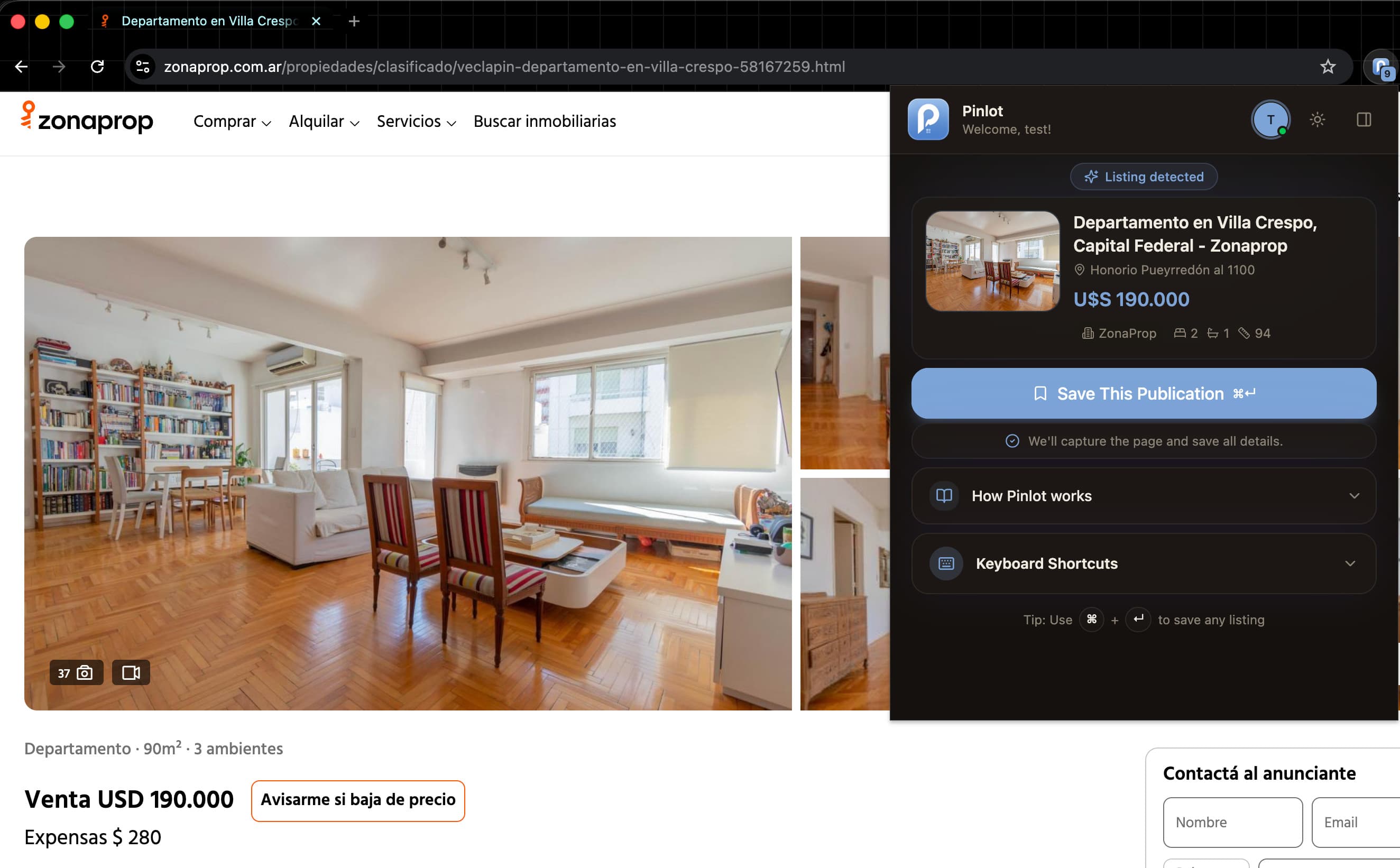Click the bedrooms count icon in Pinlot card
Viewport: 1400px width, 868px height.
tap(1180, 333)
